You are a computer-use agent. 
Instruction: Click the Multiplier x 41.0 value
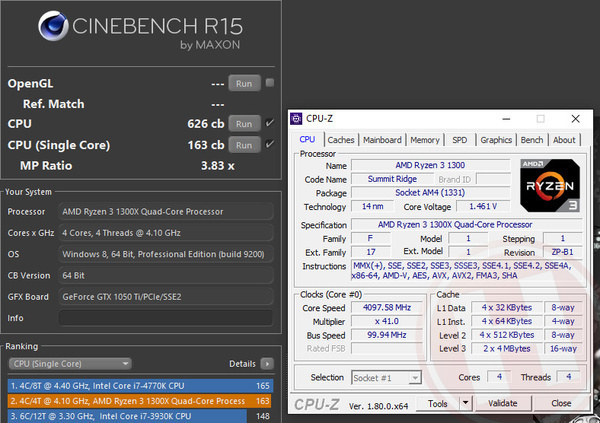[x=387, y=321]
